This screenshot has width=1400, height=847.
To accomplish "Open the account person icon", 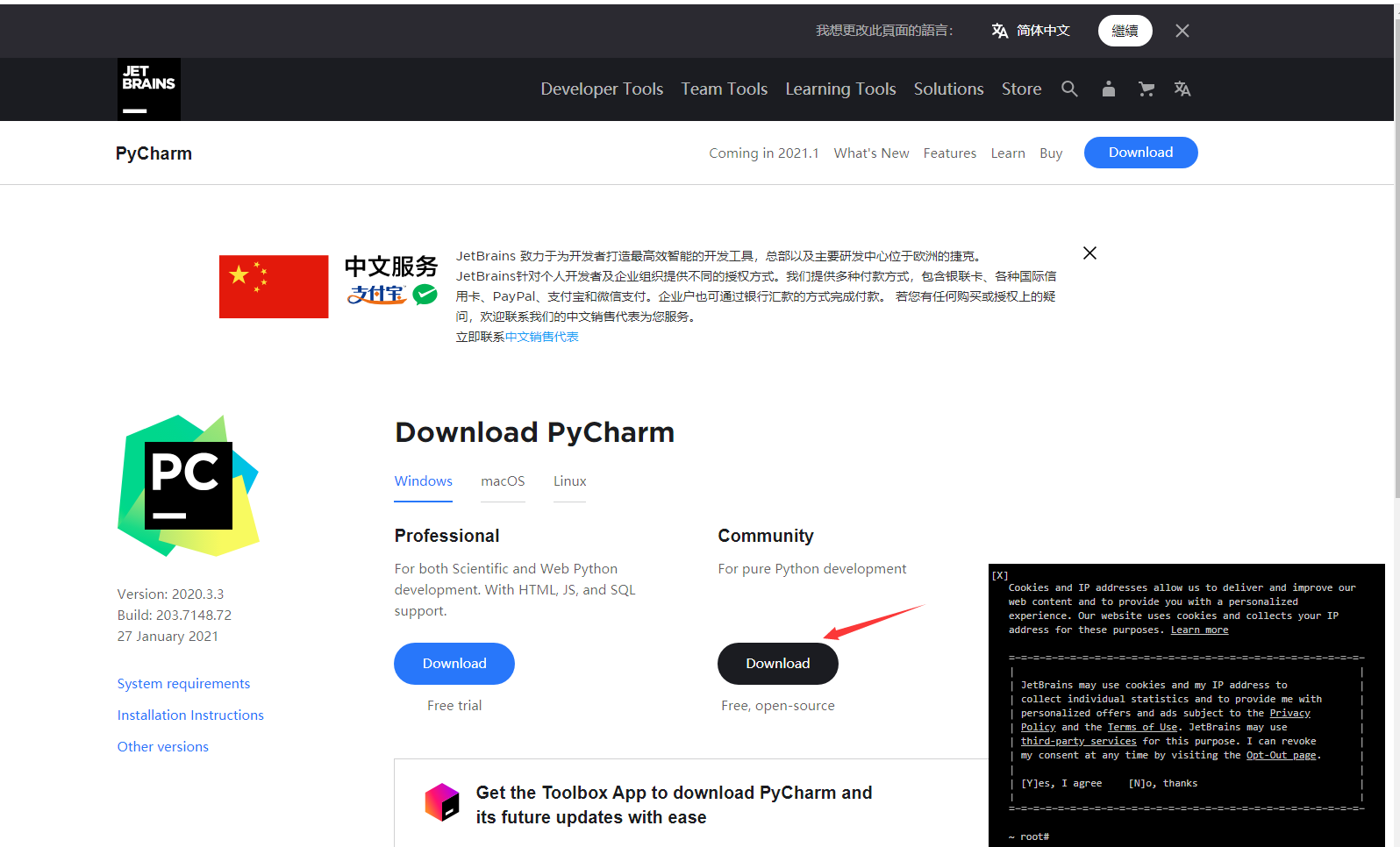I will pos(1109,89).
